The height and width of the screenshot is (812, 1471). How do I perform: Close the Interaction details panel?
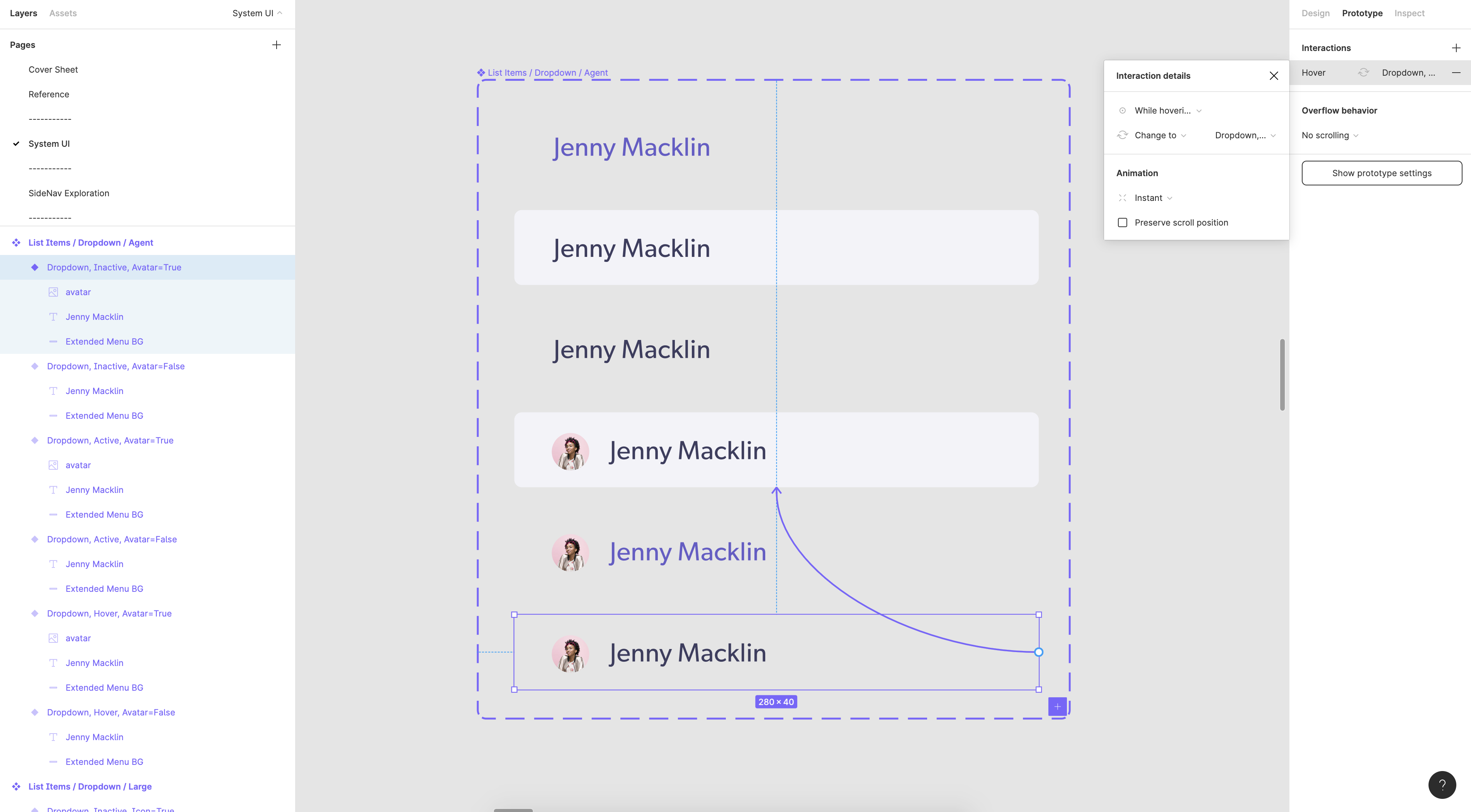[x=1274, y=75]
